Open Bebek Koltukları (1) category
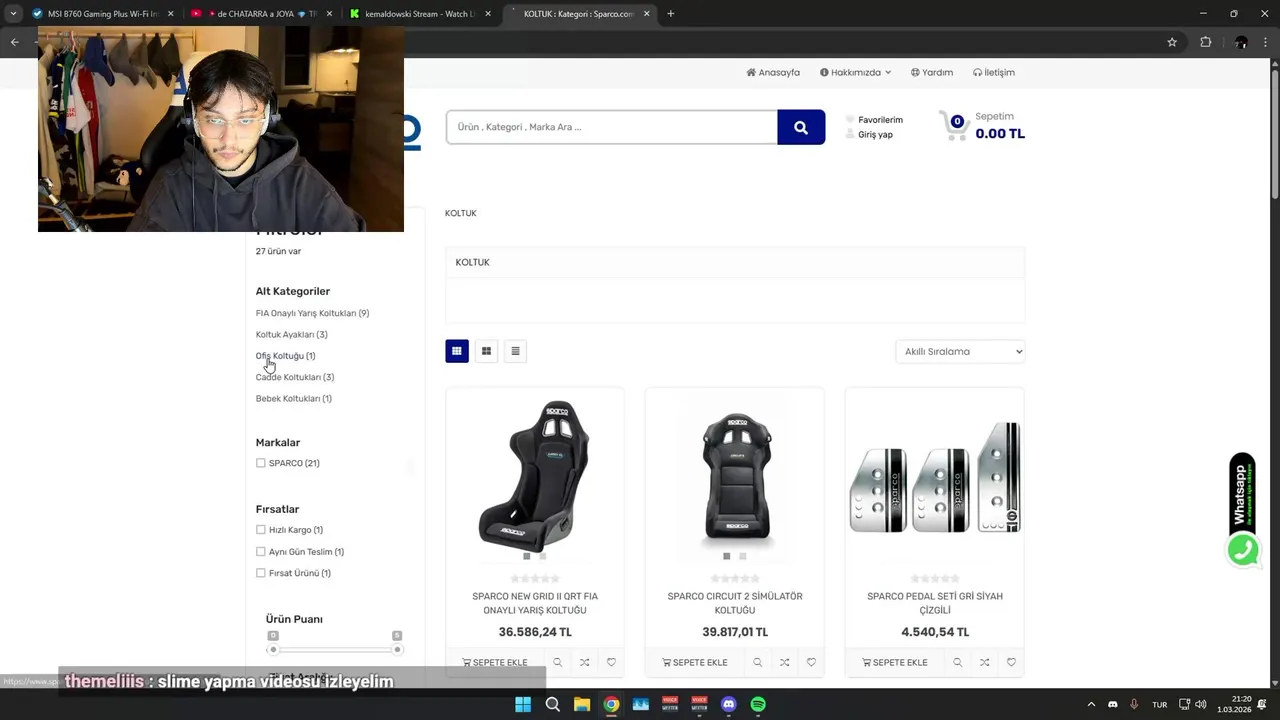The height and width of the screenshot is (720, 1280). coord(294,399)
